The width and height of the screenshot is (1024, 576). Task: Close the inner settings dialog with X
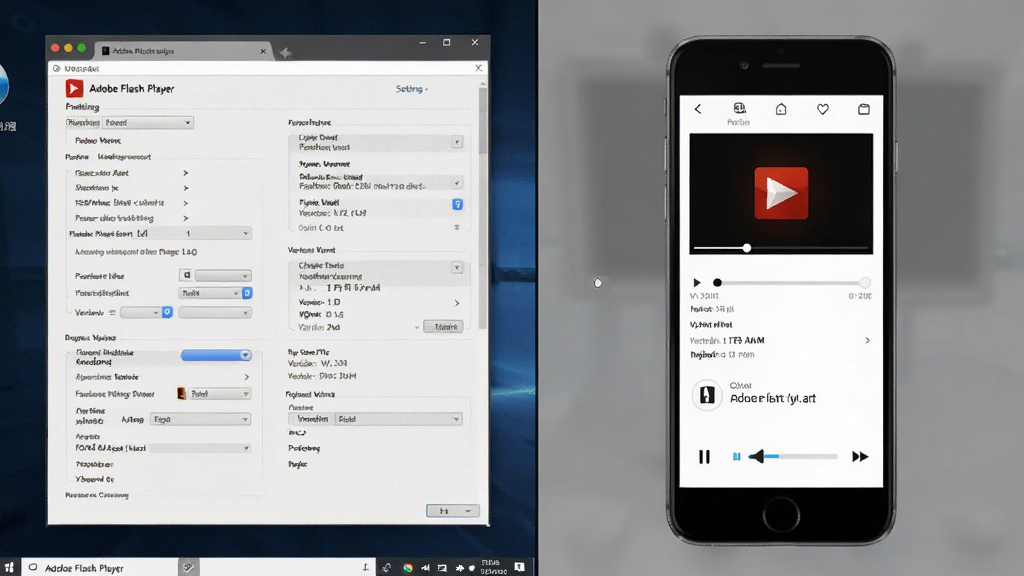[478, 68]
